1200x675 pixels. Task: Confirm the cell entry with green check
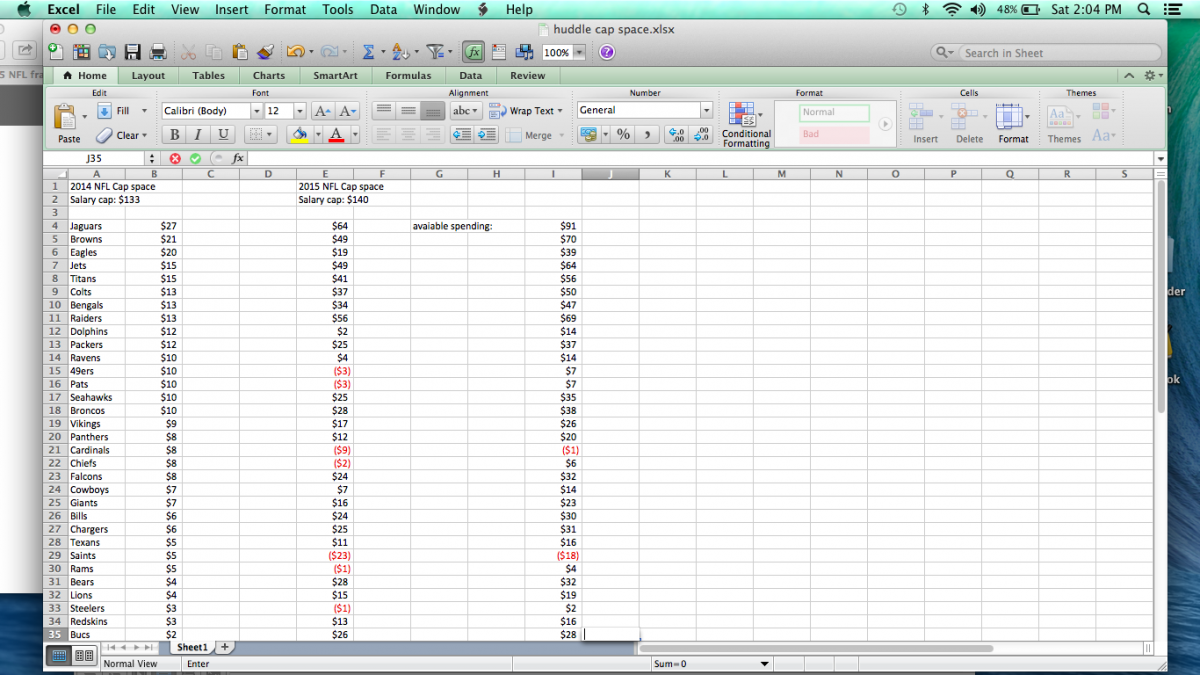click(x=195, y=158)
